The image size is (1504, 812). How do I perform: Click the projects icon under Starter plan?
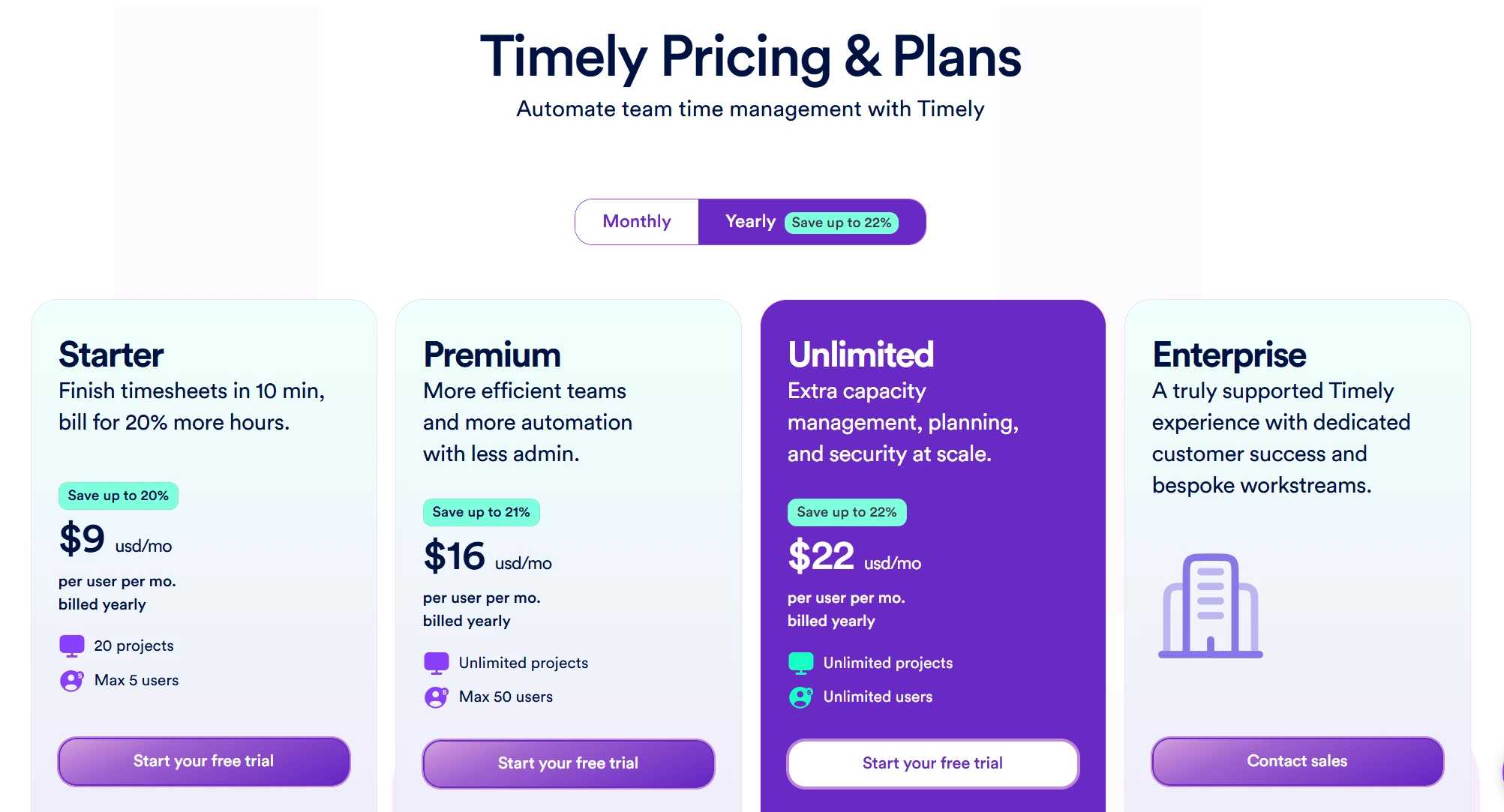[71, 645]
